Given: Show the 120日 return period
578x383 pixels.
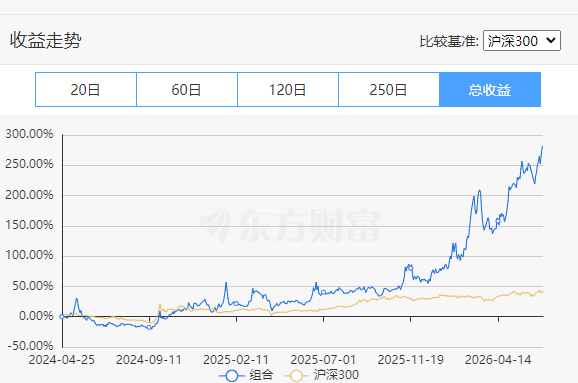Looking at the screenshot, I should click(288, 90).
